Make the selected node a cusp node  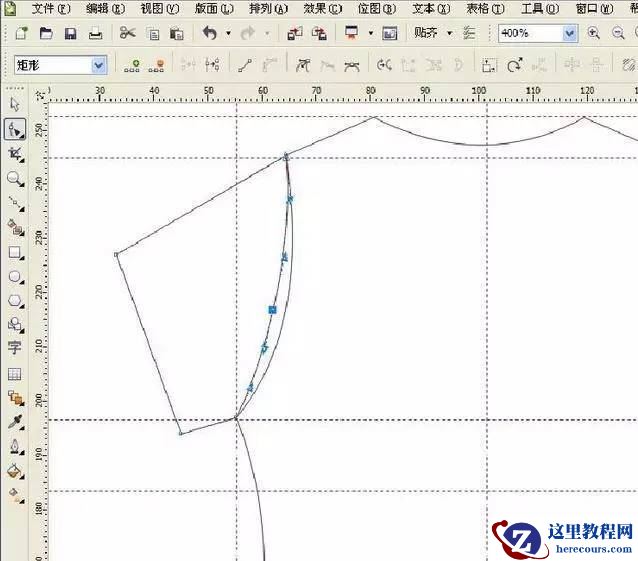(303, 65)
